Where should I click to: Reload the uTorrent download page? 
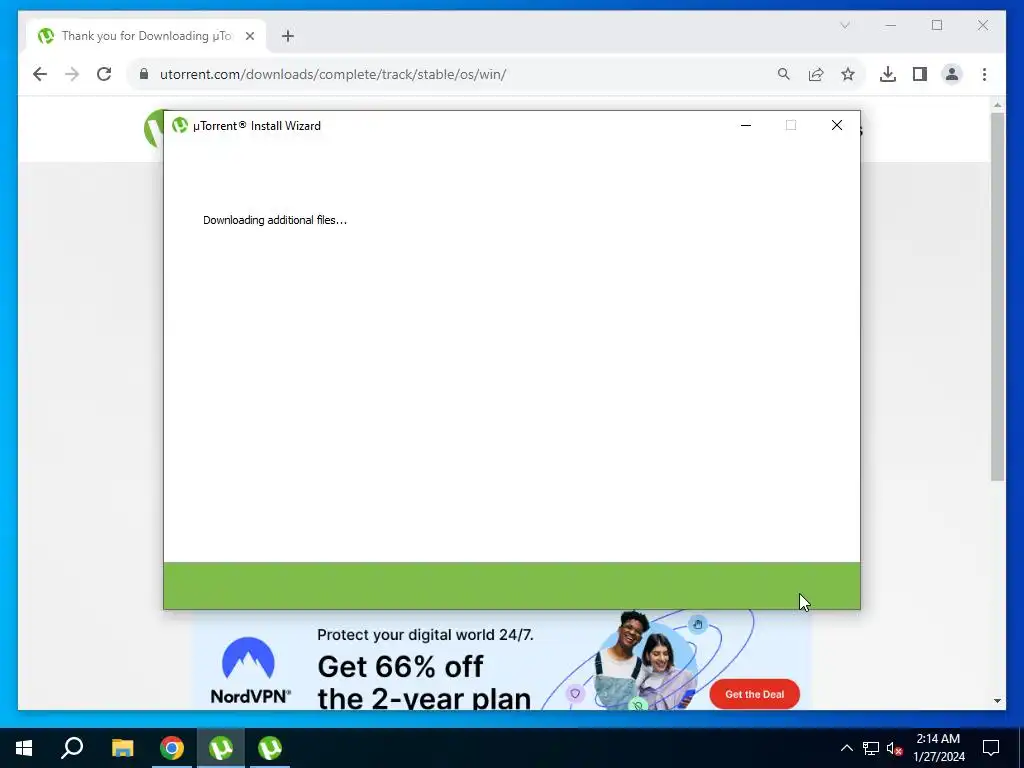[104, 74]
